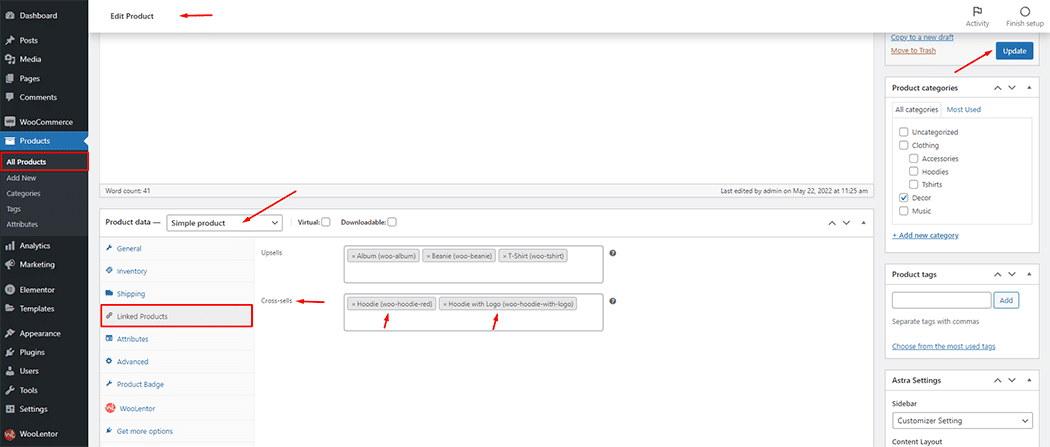Click the blue Update button

[1014, 51]
